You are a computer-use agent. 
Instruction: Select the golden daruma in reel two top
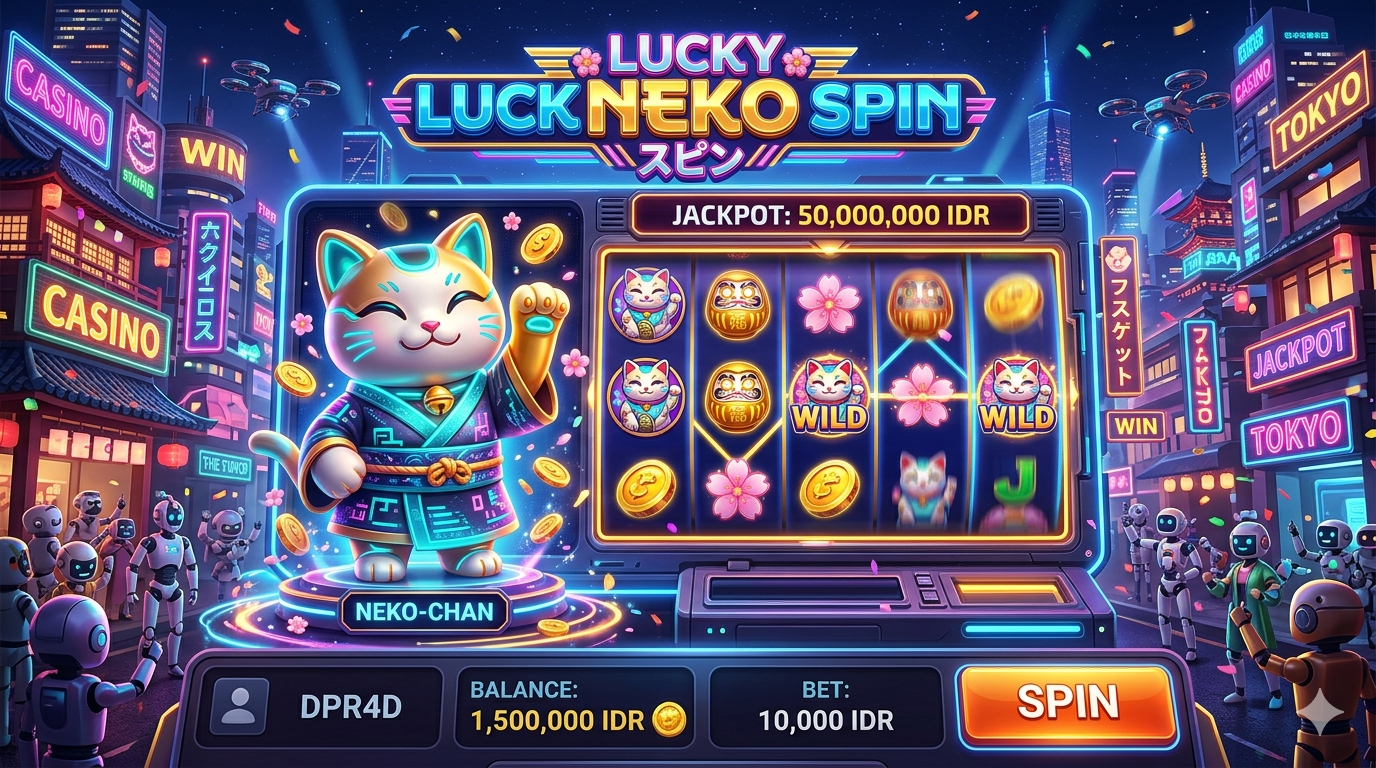tap(737, 303)
